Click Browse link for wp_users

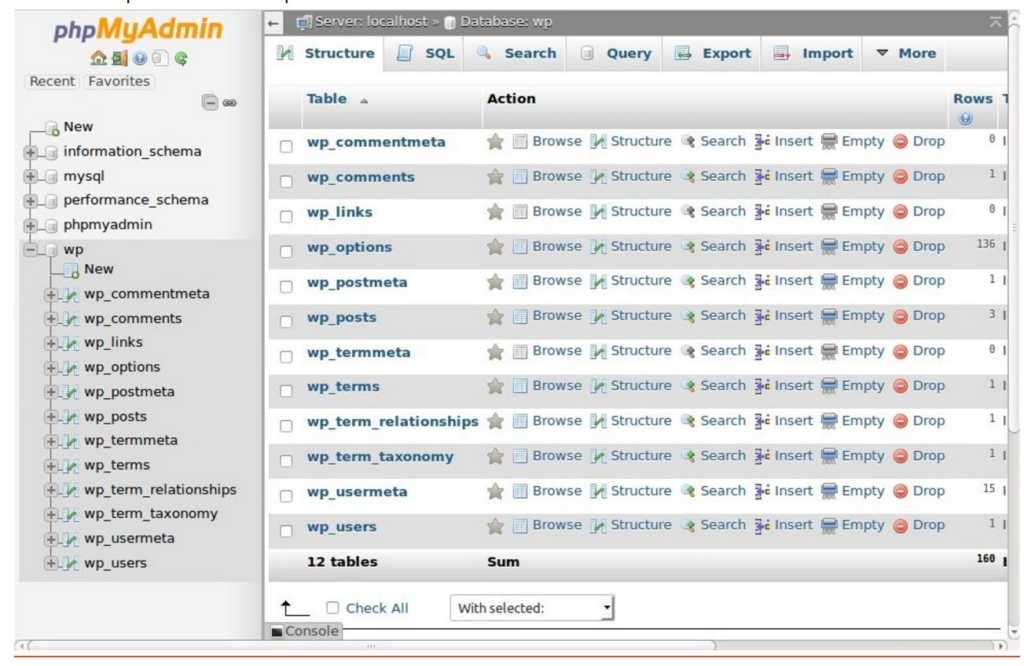pyautogui.click(x=557, y=525)
